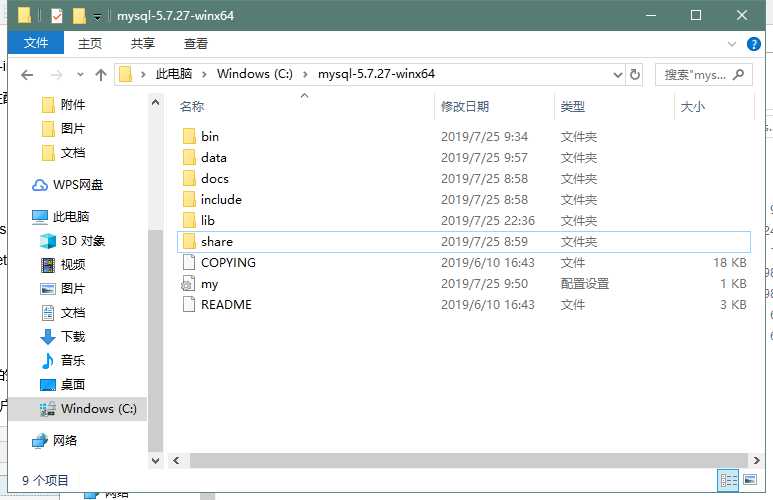Screen dimensions: 773x500
Task: Navigate to 此电脑 in breadcrumb path
Action: click(x=174, y=74)
